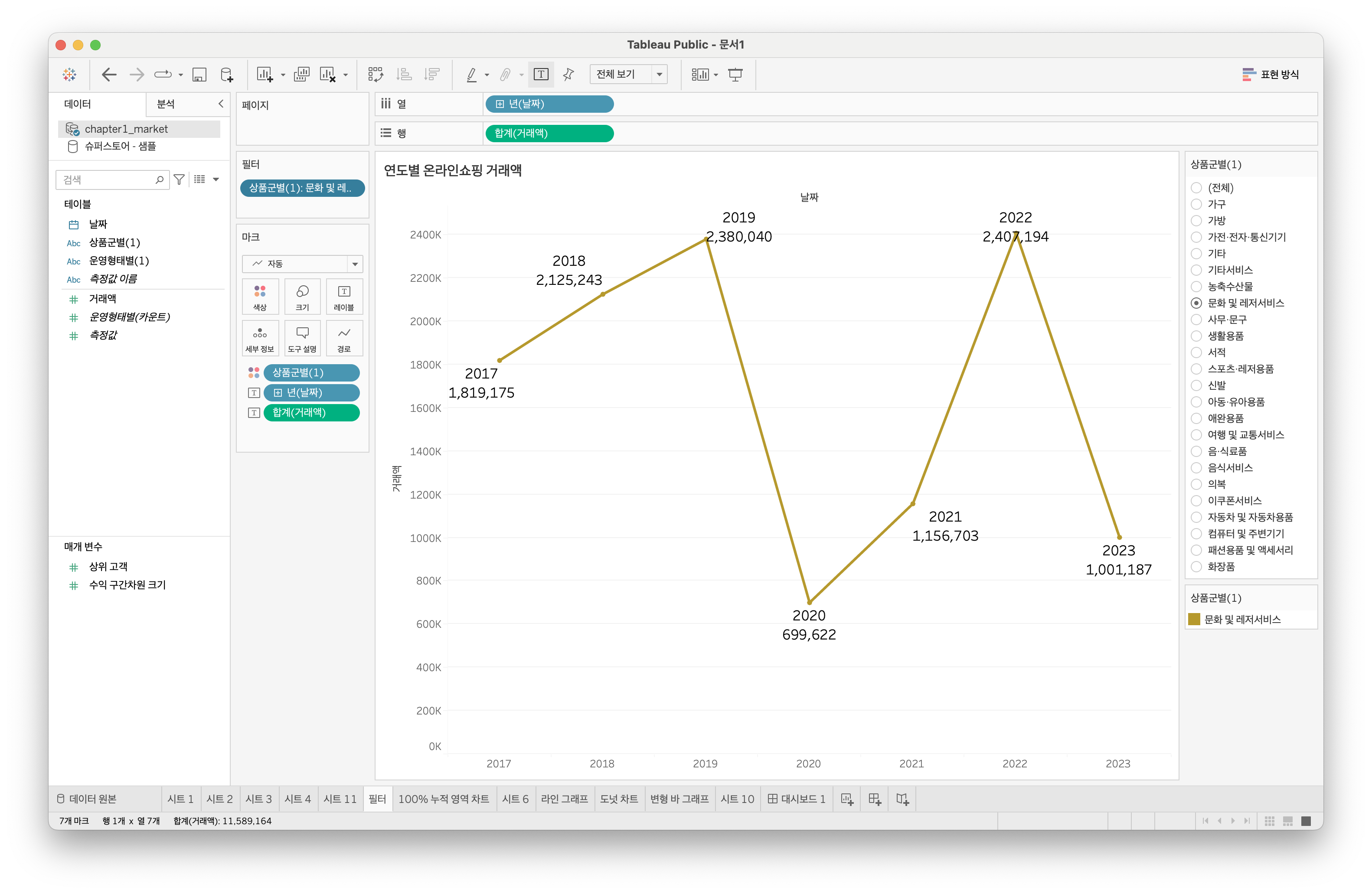Open the presentation mode icon
Image resolution: width=1372 pixels, height=894 pixels.
tap(735, 75)
